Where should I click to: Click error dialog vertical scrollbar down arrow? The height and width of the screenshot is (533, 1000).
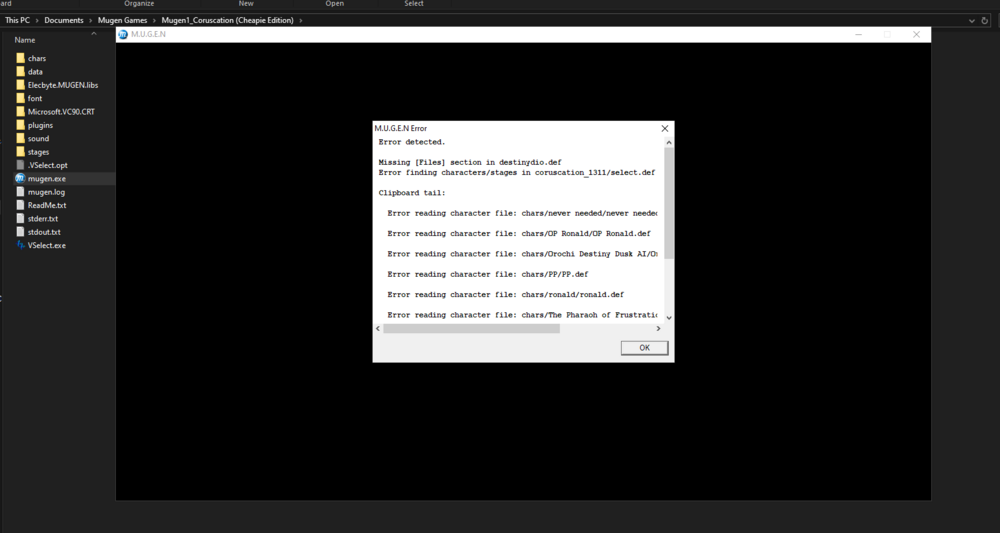tap(668, 317)
